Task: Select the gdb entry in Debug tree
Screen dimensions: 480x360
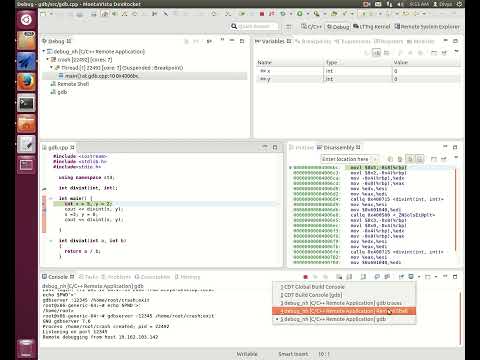Action: coord(59,92)
